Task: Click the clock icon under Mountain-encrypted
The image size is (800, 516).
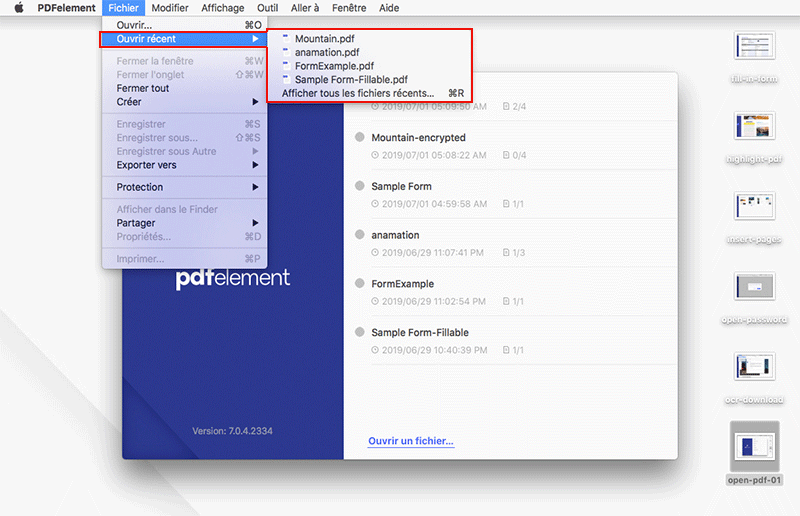Action: [375, 155]
